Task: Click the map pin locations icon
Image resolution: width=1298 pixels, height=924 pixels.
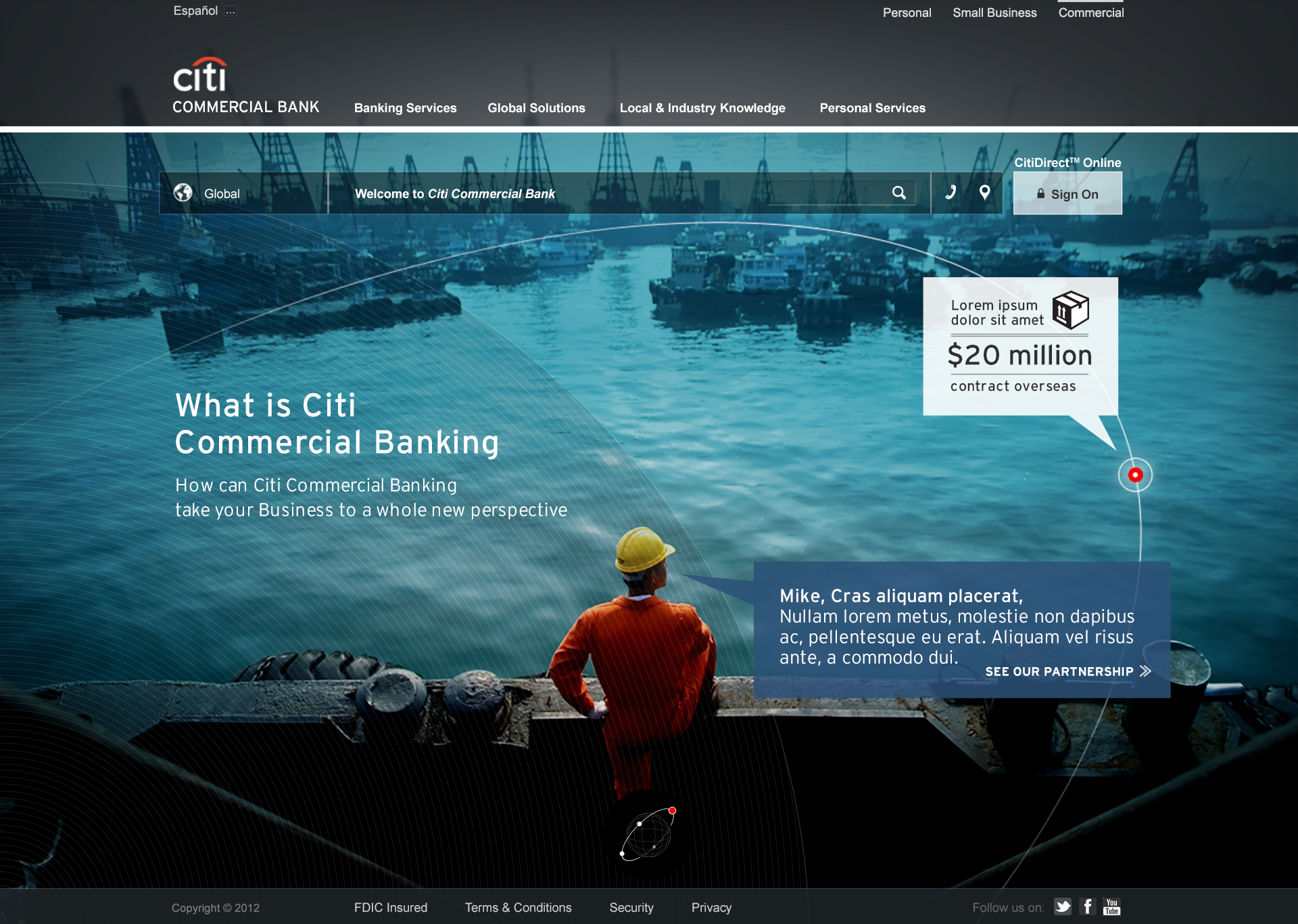Action: pos(985,193)
